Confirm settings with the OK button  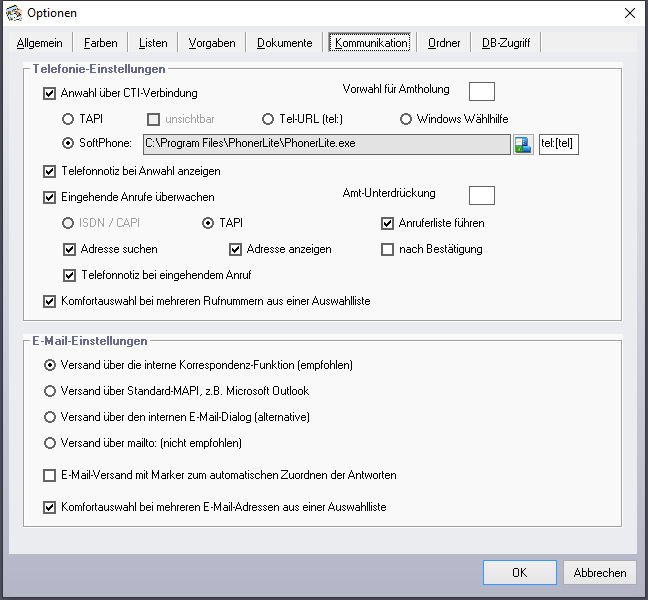click(519, 573)
